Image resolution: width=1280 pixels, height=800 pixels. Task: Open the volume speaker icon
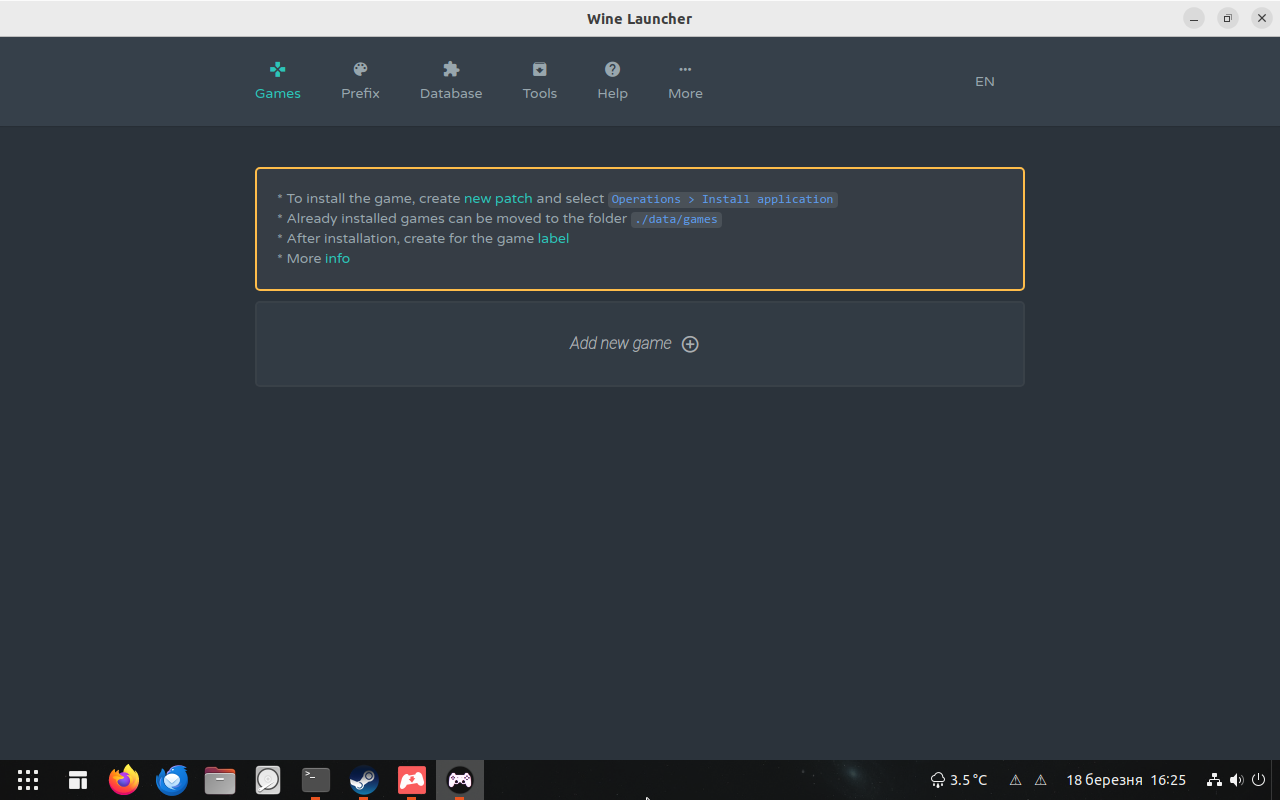(x=1236, y=780)
